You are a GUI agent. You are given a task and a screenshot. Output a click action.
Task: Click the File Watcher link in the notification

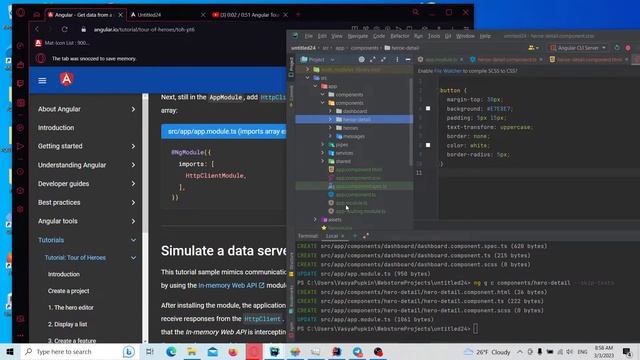(448, 71)
